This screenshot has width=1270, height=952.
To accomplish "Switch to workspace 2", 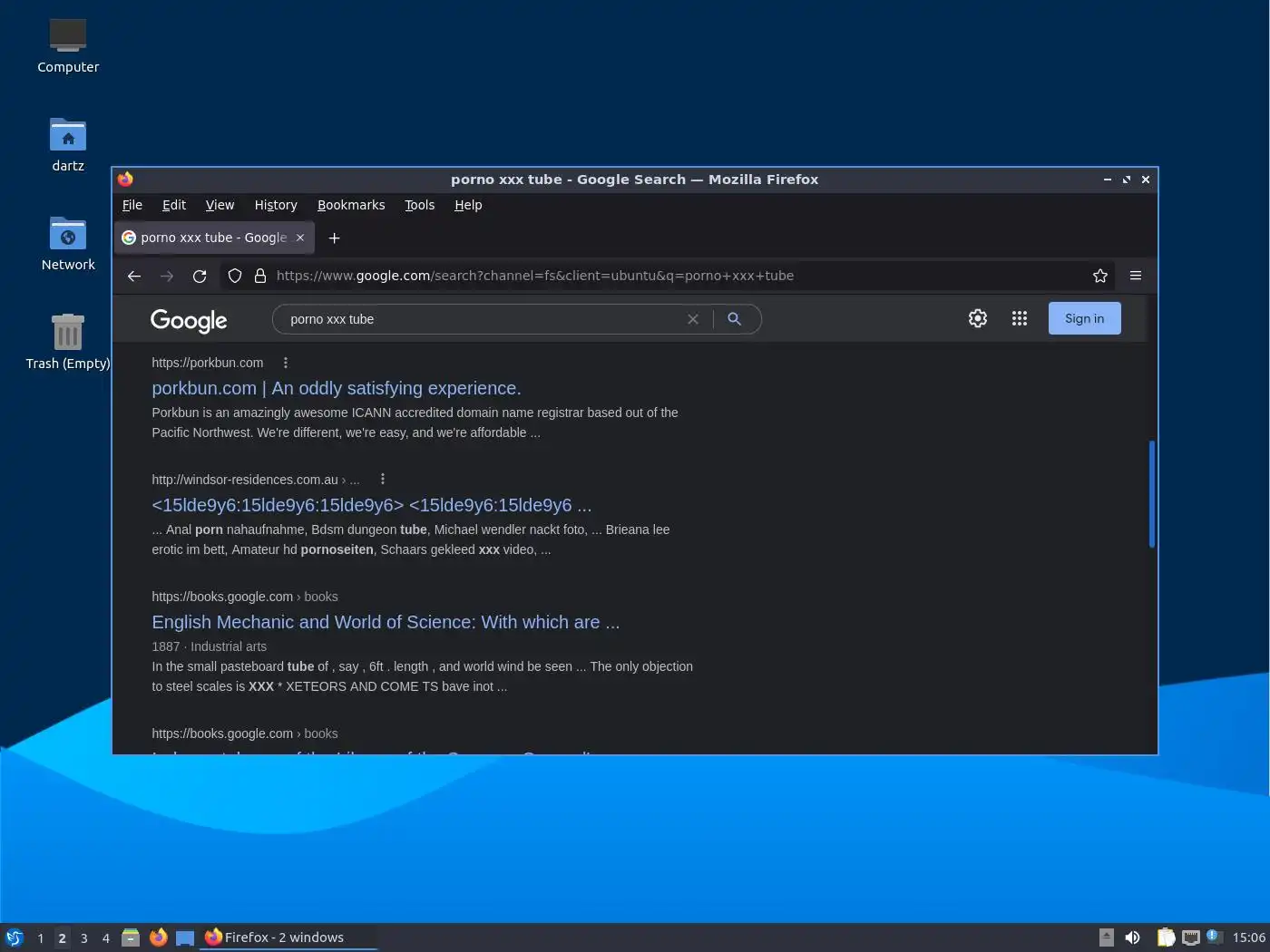I will [x=62, y=938].
